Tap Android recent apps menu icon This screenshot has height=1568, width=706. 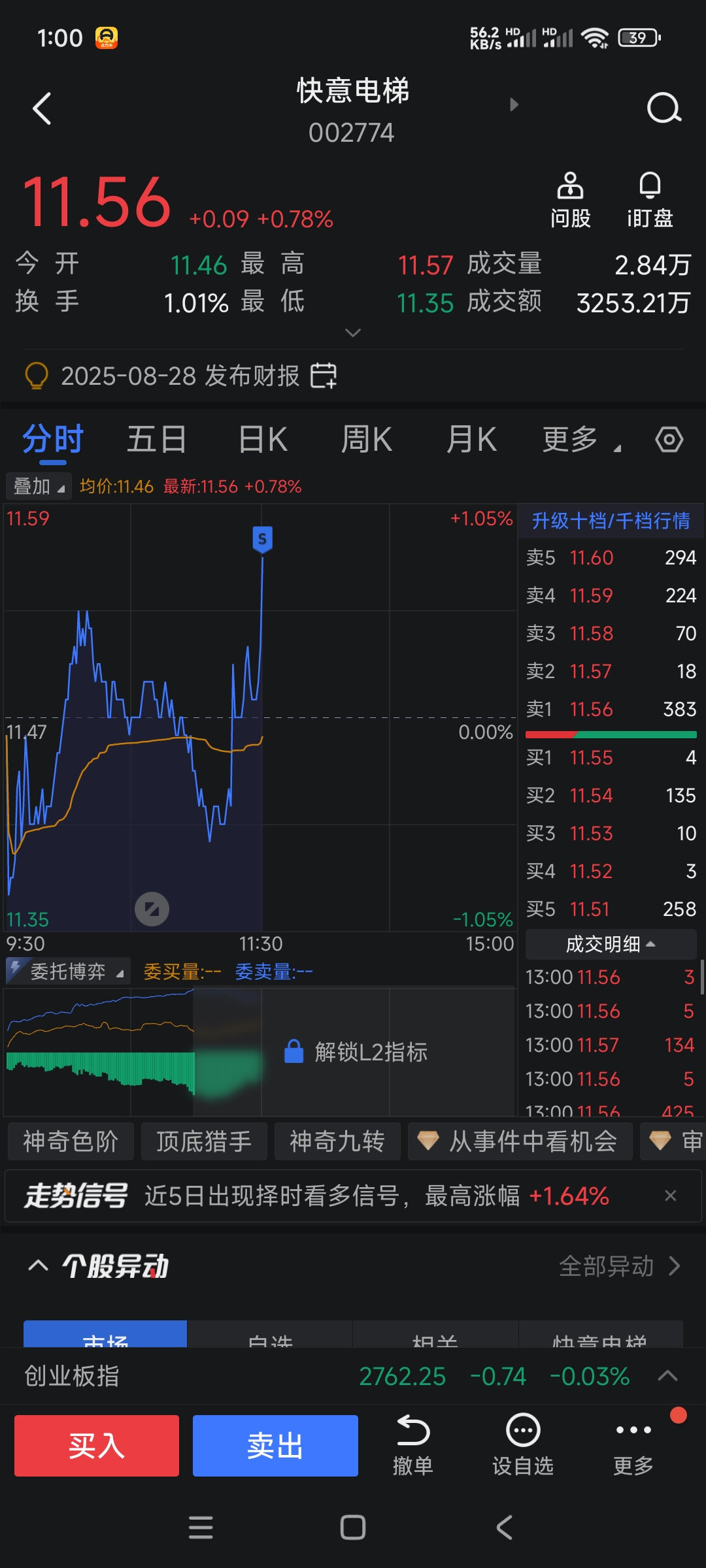tap(201, 1527)
